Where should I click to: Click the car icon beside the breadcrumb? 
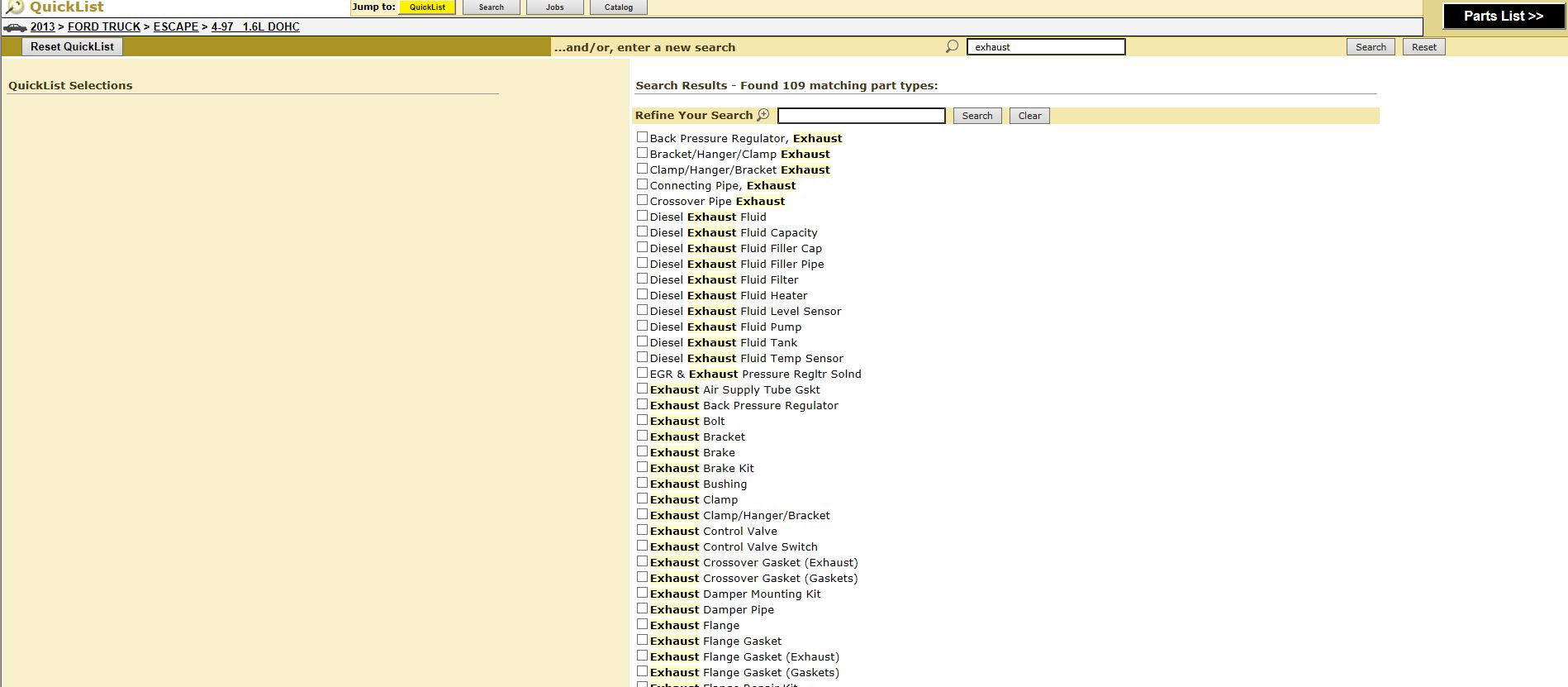pos(15,27)
